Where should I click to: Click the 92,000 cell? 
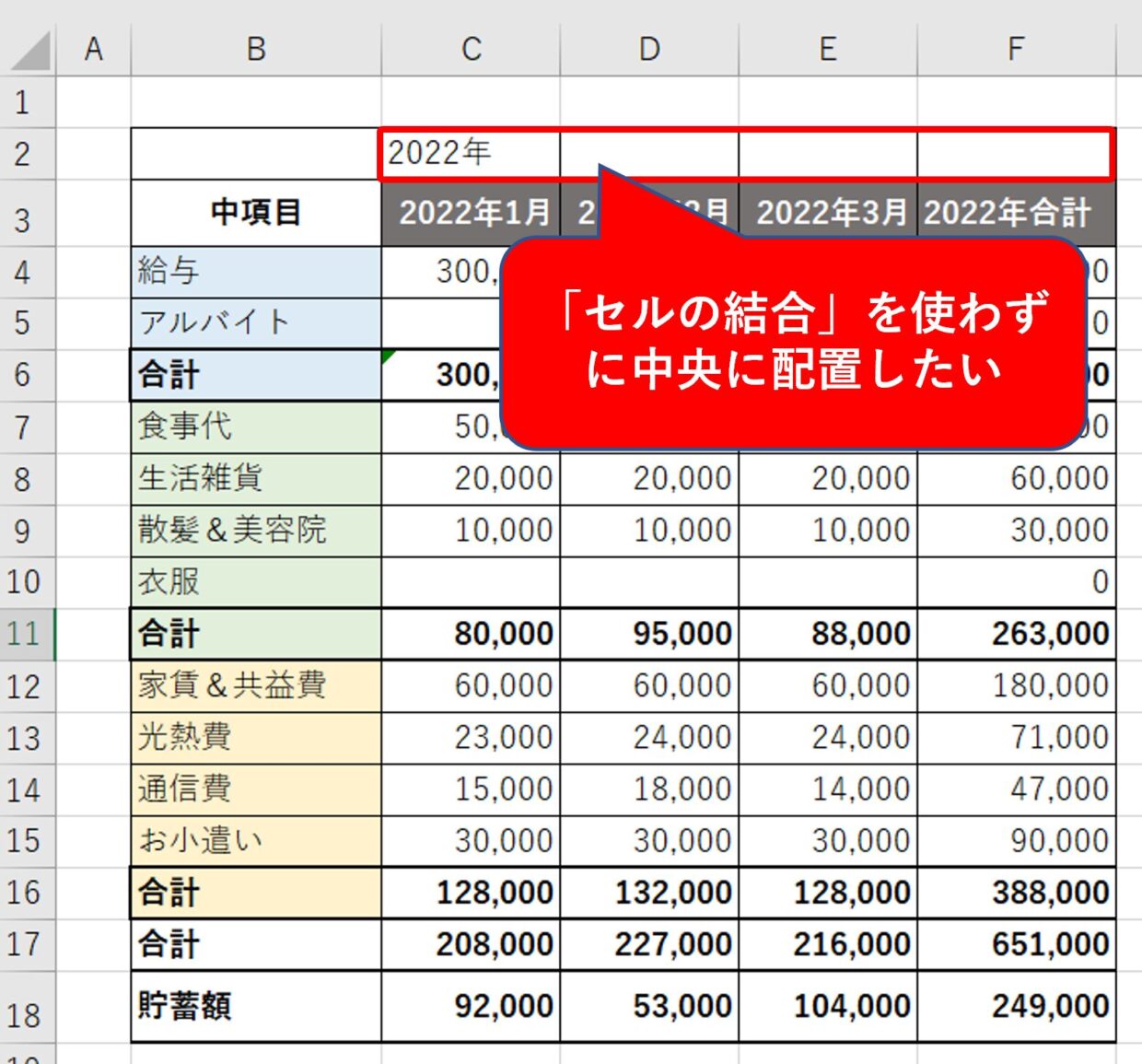click(471, 1006)
